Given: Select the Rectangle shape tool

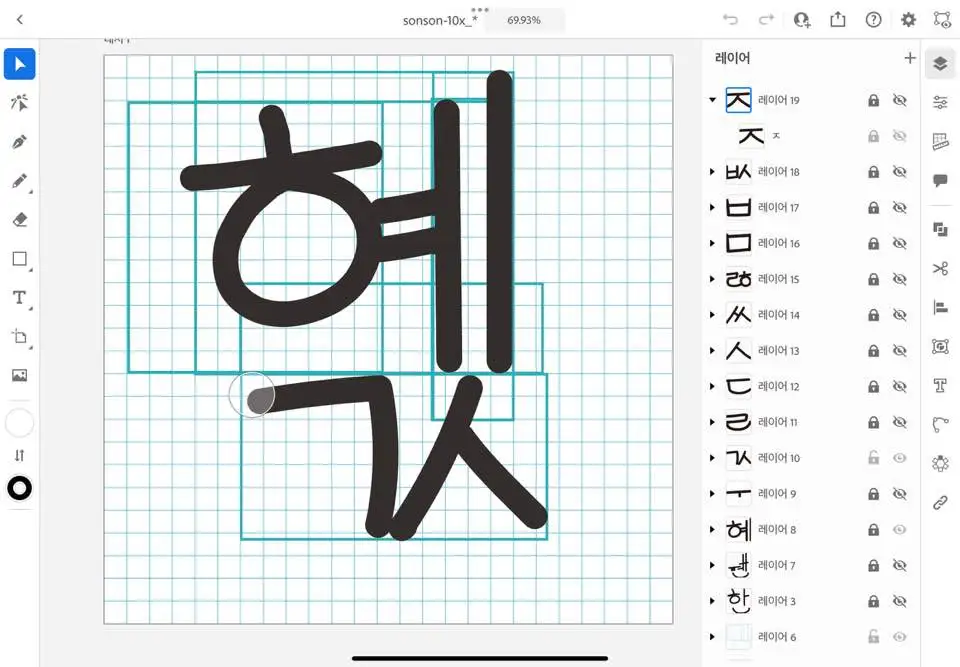Looking at the screenshot, I should tap(20, 259).
